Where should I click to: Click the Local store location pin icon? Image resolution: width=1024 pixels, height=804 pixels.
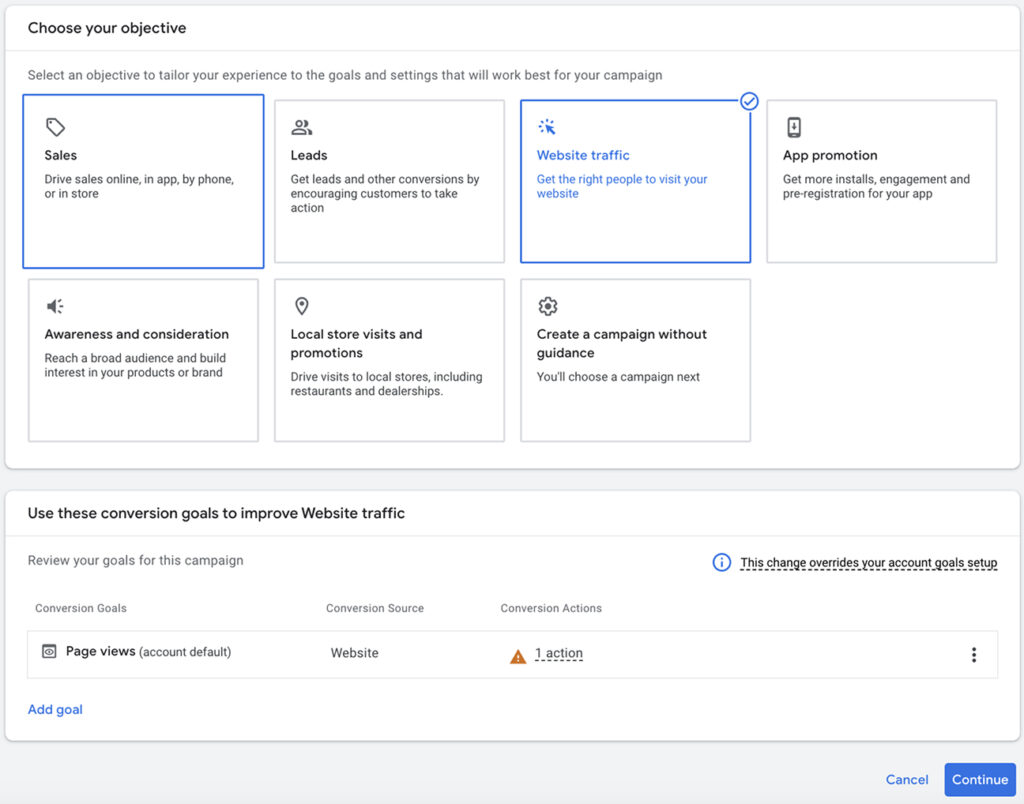pyautogui.click(x=301, y=306)
